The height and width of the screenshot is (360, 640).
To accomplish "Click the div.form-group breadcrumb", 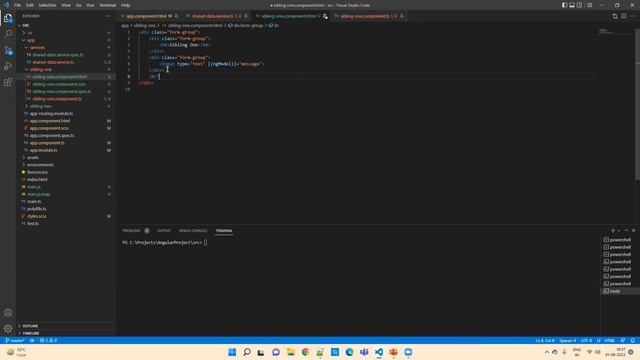I will click(x=246, y=25).
